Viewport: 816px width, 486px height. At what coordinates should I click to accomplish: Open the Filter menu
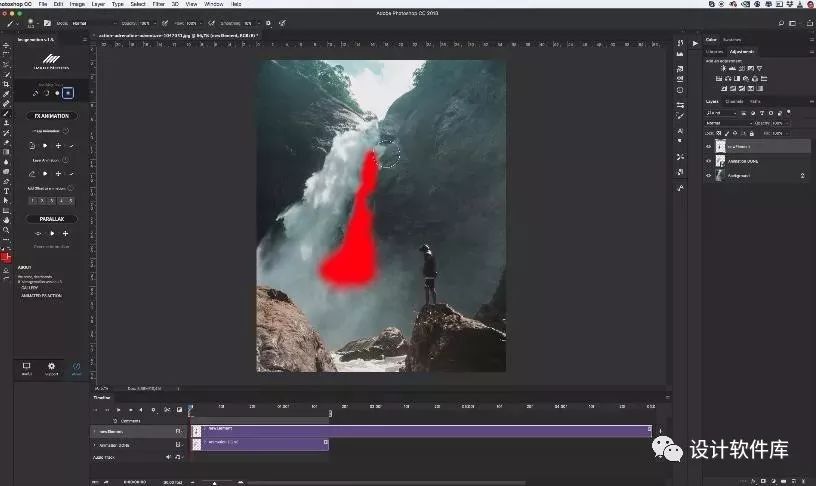pos(158,4)
